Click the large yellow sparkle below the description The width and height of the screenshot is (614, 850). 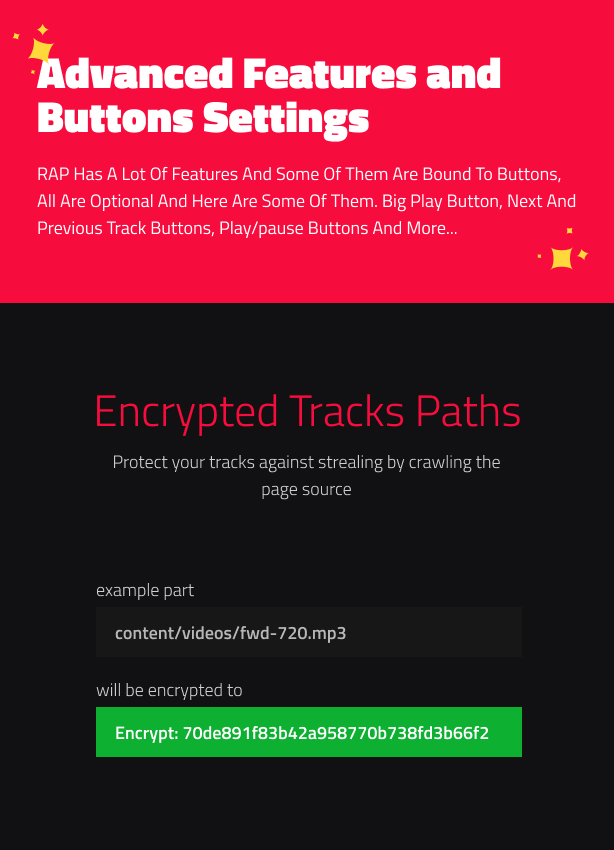[x=562, y=258]
